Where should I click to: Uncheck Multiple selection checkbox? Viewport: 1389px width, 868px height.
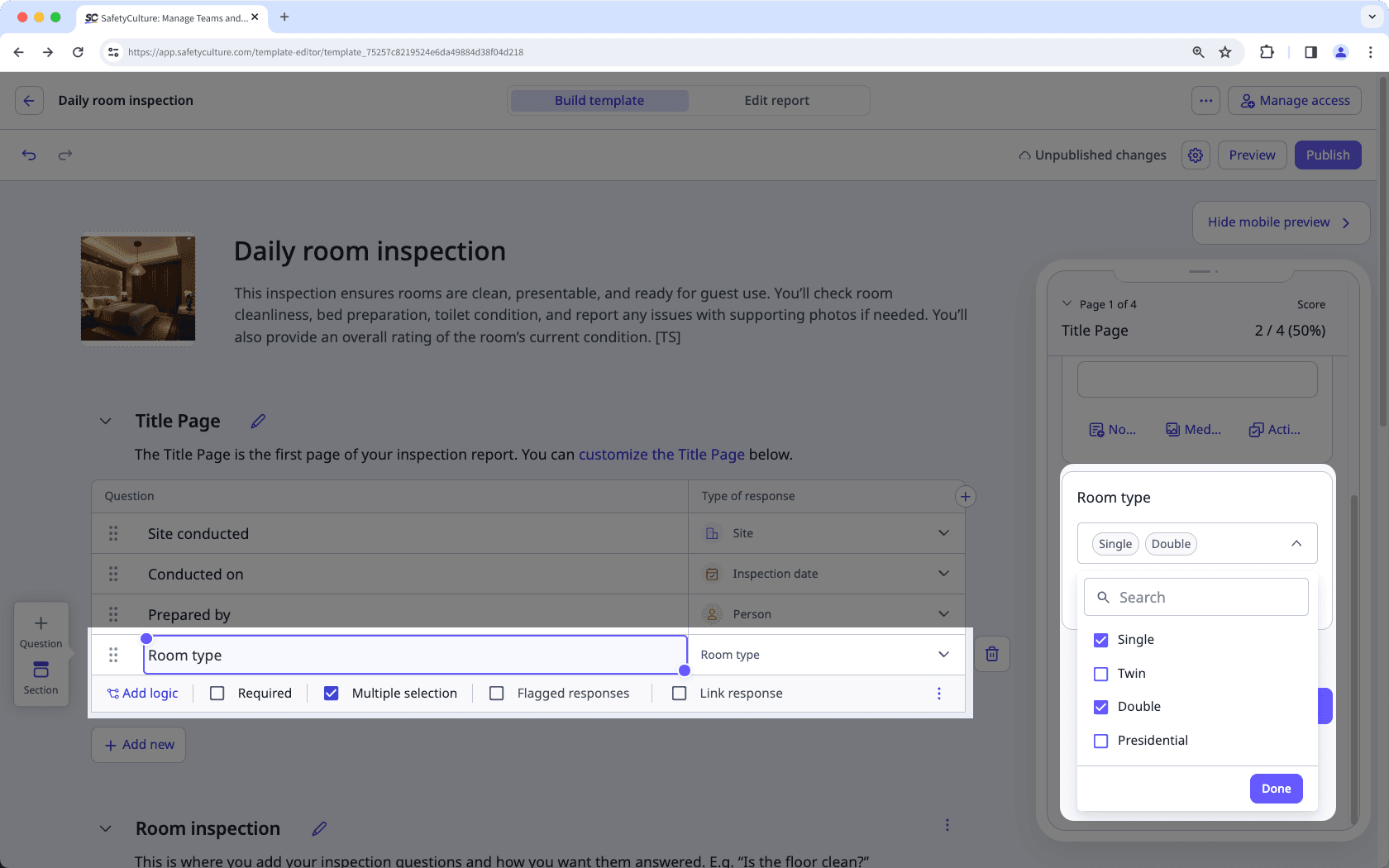[x=332, y=694]
